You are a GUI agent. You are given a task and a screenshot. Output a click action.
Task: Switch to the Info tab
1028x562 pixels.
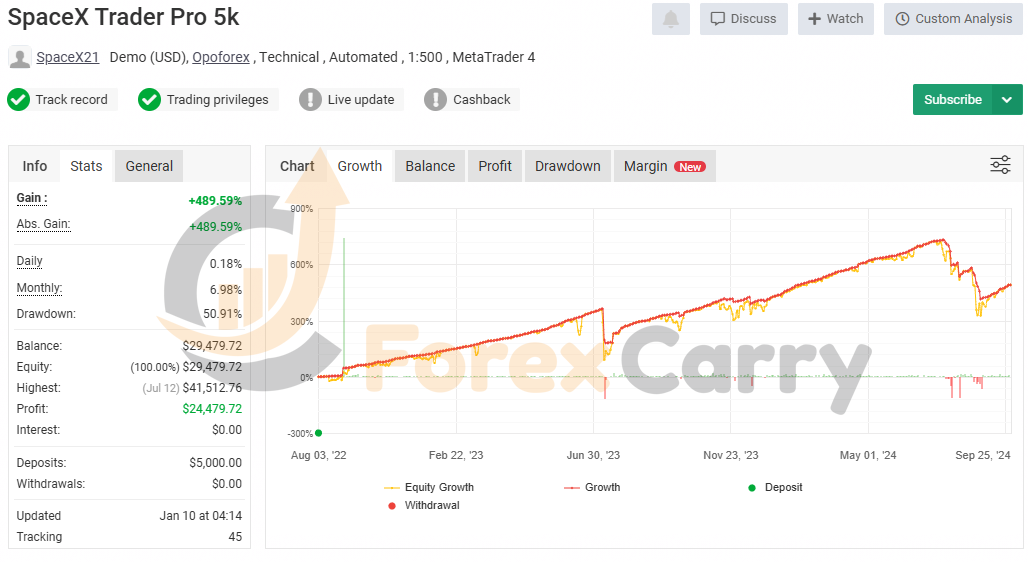point(35,167)
